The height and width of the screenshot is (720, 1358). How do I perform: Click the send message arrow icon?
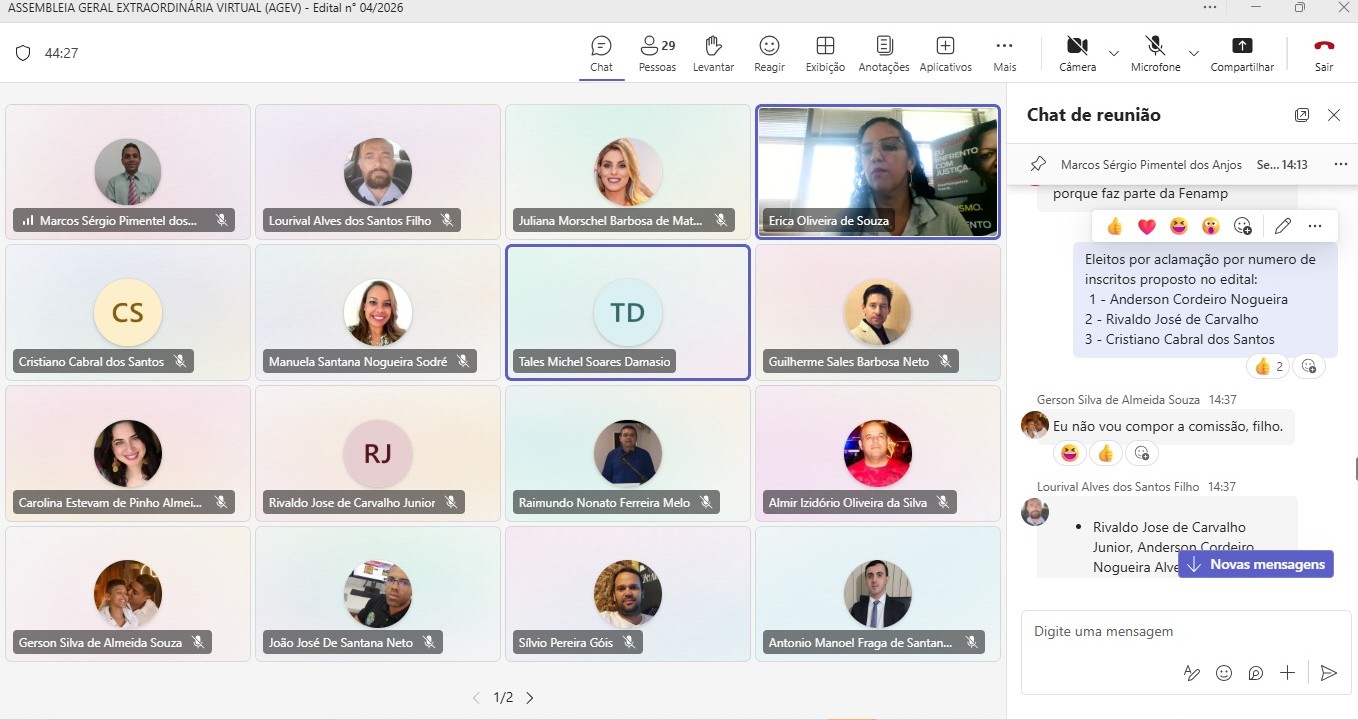pos(1328,673)
